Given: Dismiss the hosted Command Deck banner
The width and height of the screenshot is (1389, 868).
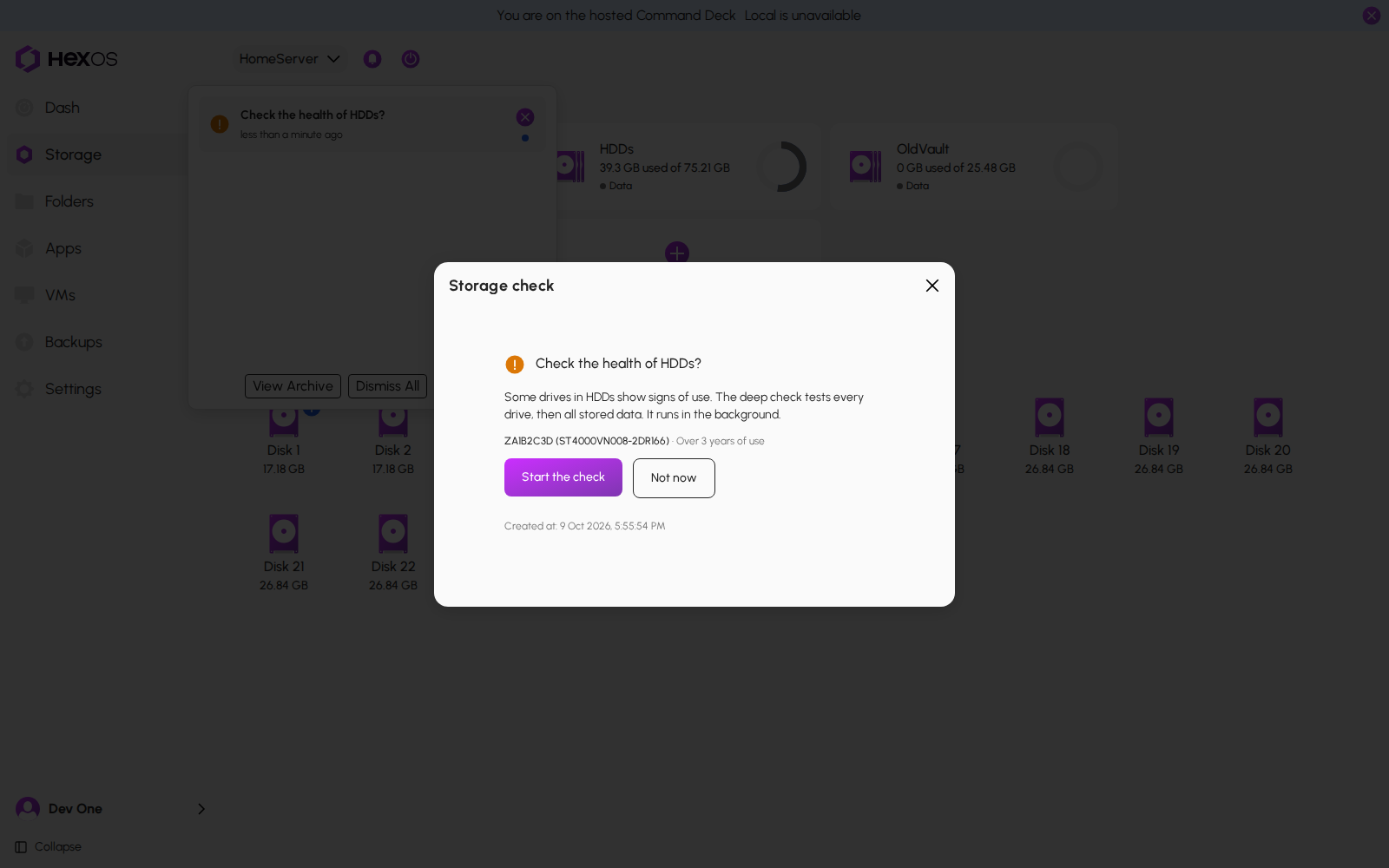Looking at the screenshot, I should (1372, 16).
